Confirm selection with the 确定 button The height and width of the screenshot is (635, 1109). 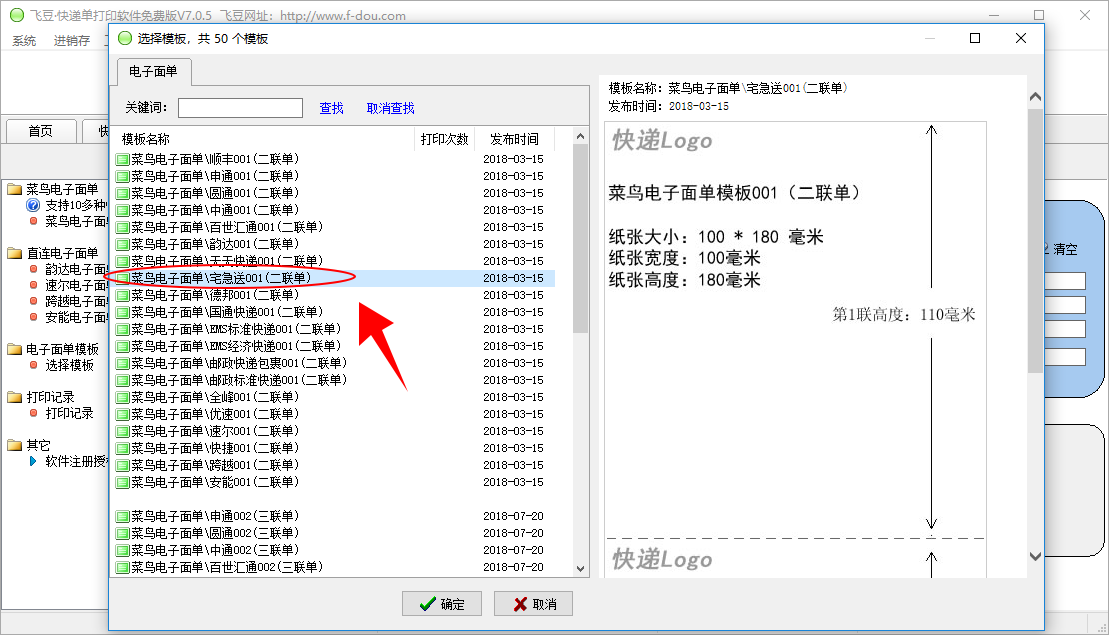click(442, 604)
